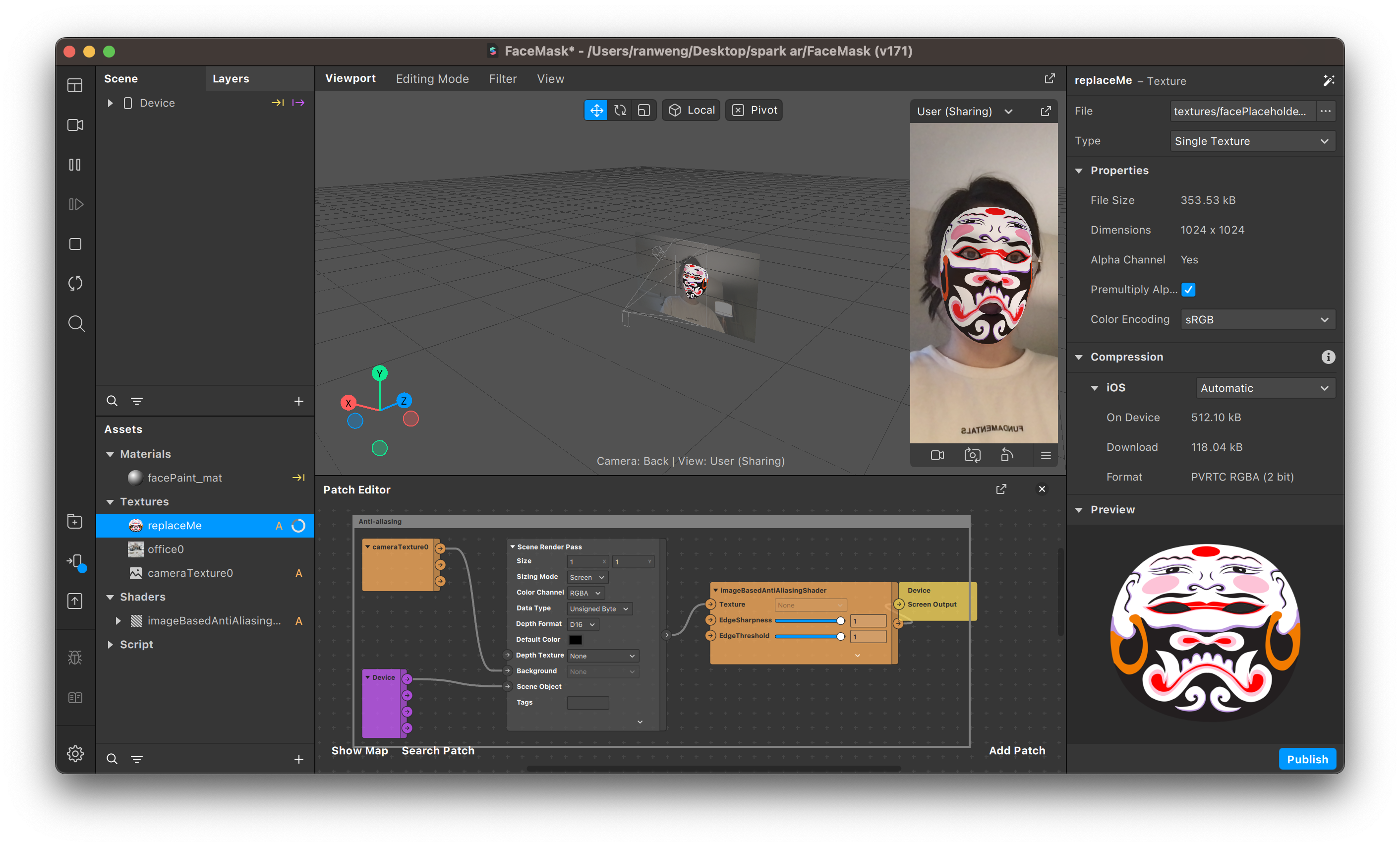Uncheck the Premultiply Alpha checkbox
1400x847 pixels.
[1188, 289]
